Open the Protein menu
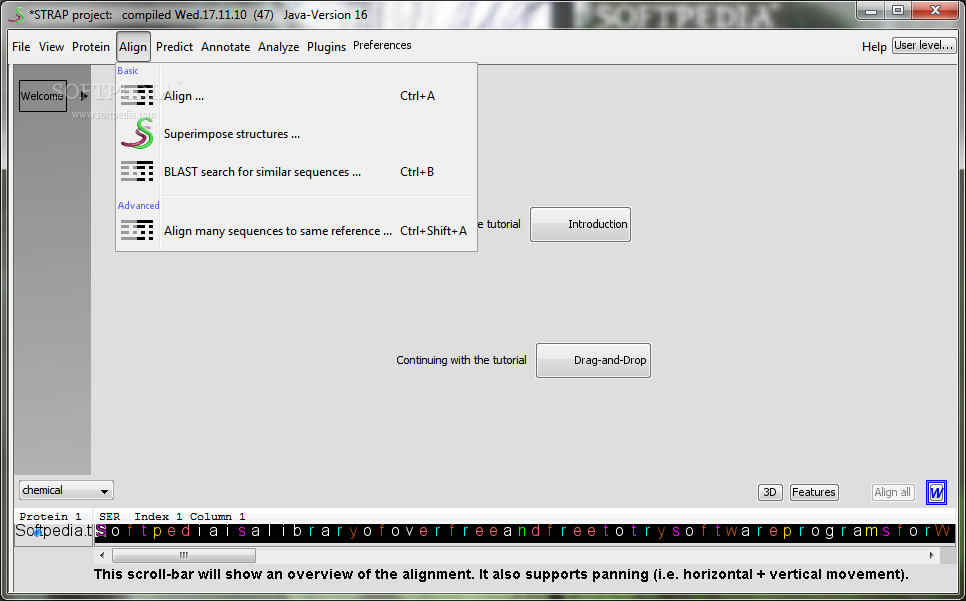This screenshot has height=601, width=966. pyautogui.click(x=91, y=47)
